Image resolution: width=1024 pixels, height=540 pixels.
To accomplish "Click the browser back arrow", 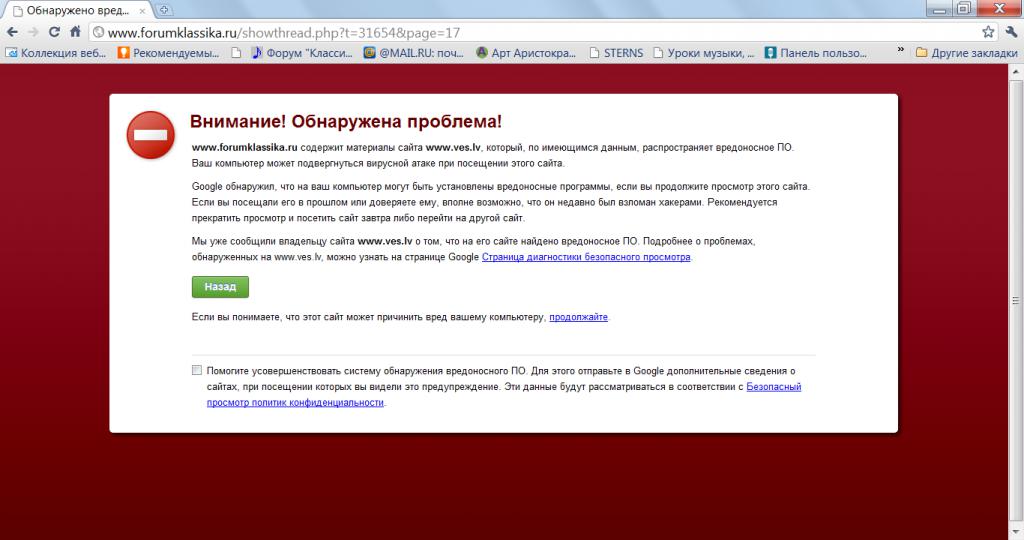I will point(11,32).
